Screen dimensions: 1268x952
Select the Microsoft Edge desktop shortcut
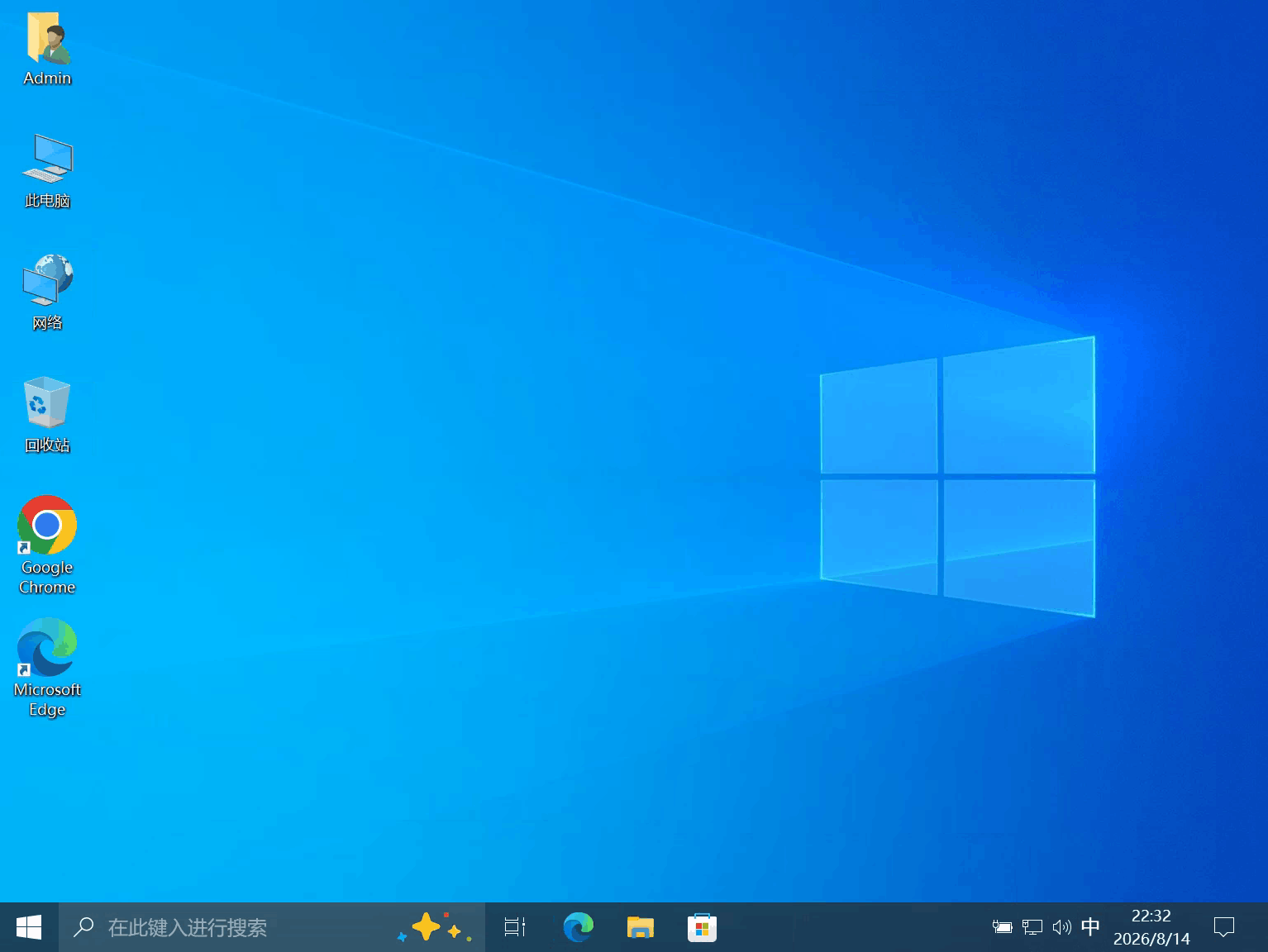(47, 668)
